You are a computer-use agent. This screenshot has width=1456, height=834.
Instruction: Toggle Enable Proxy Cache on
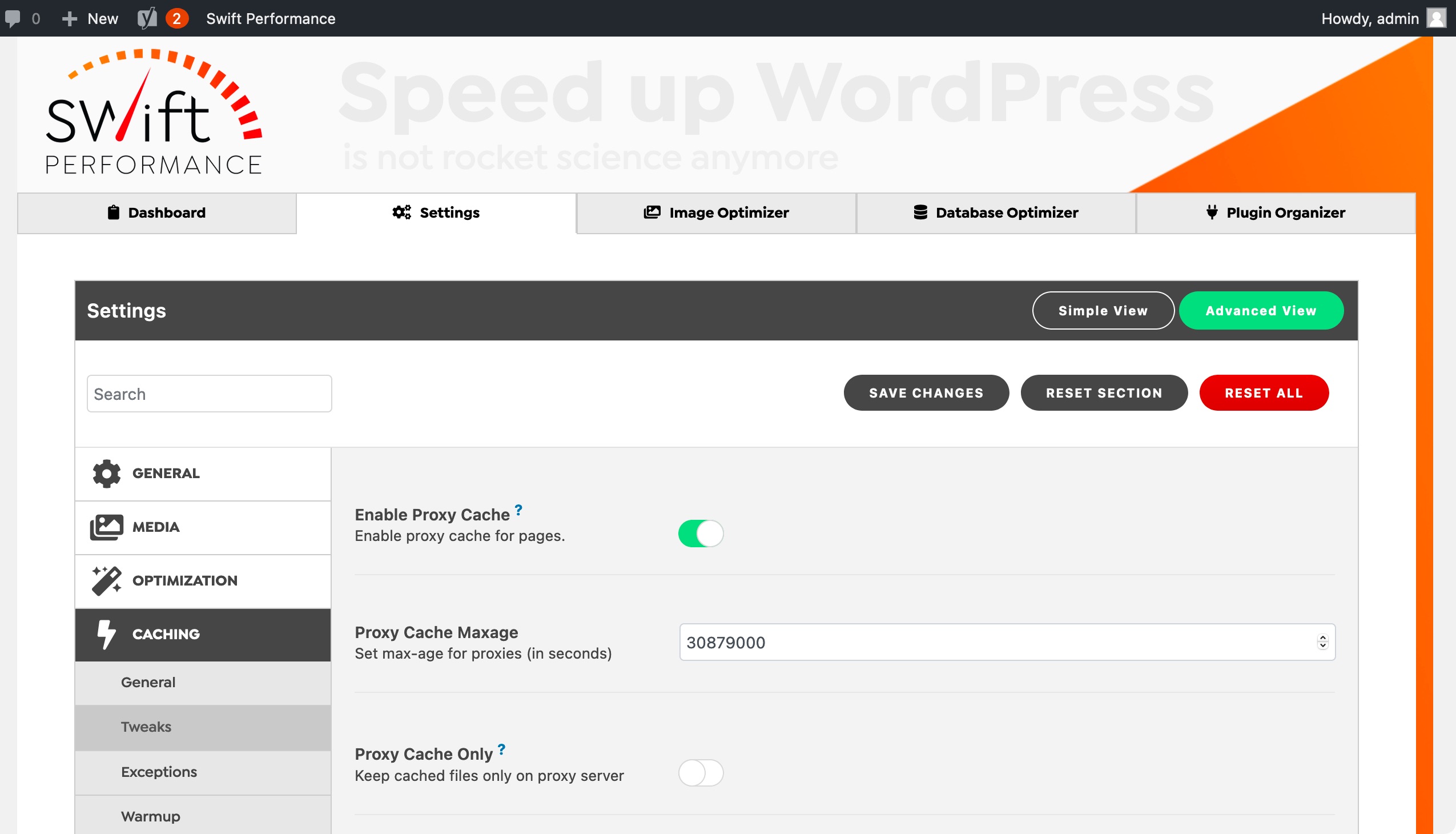(700, 532)
